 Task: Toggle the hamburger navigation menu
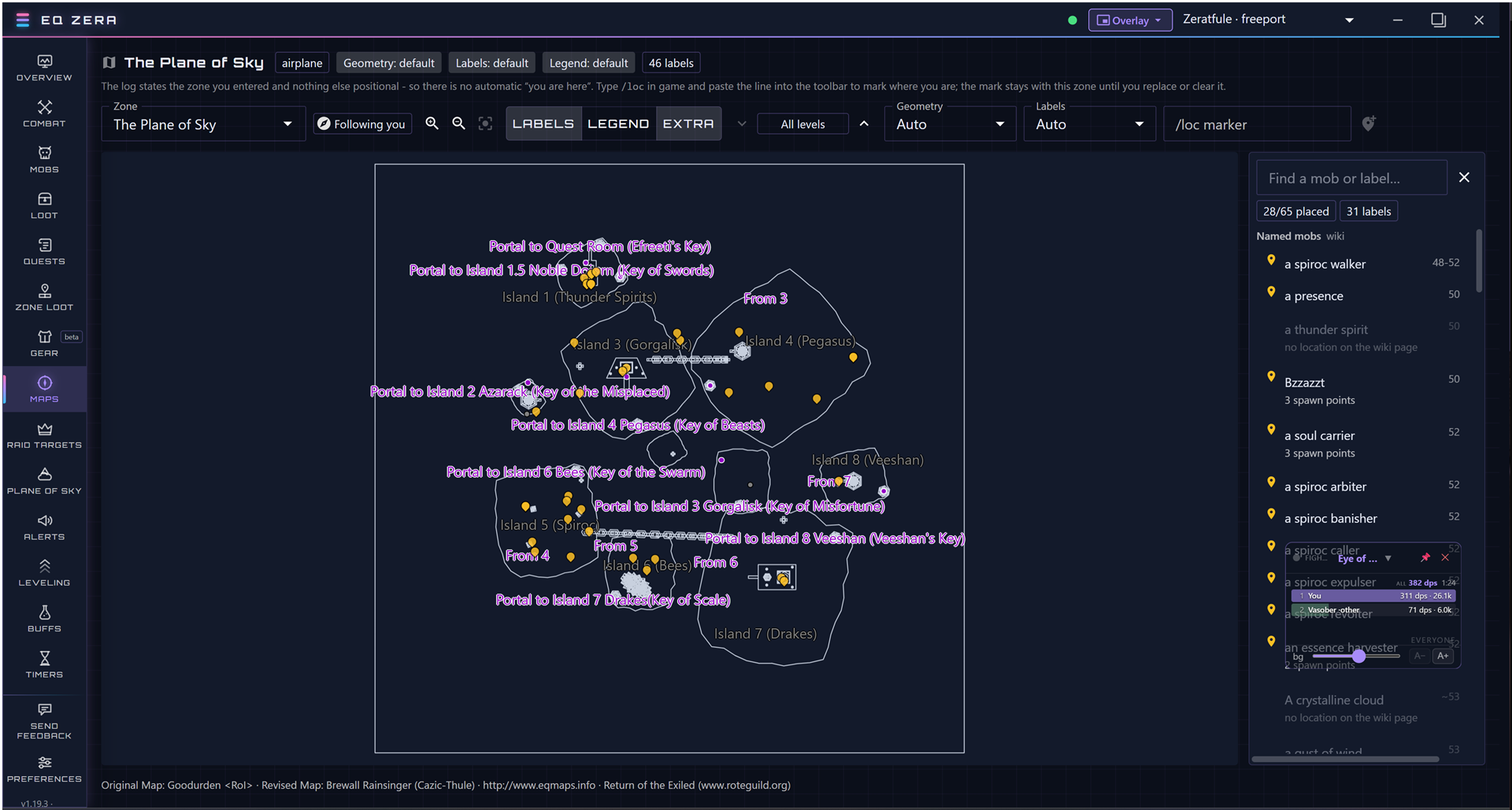tap(23, 20)
